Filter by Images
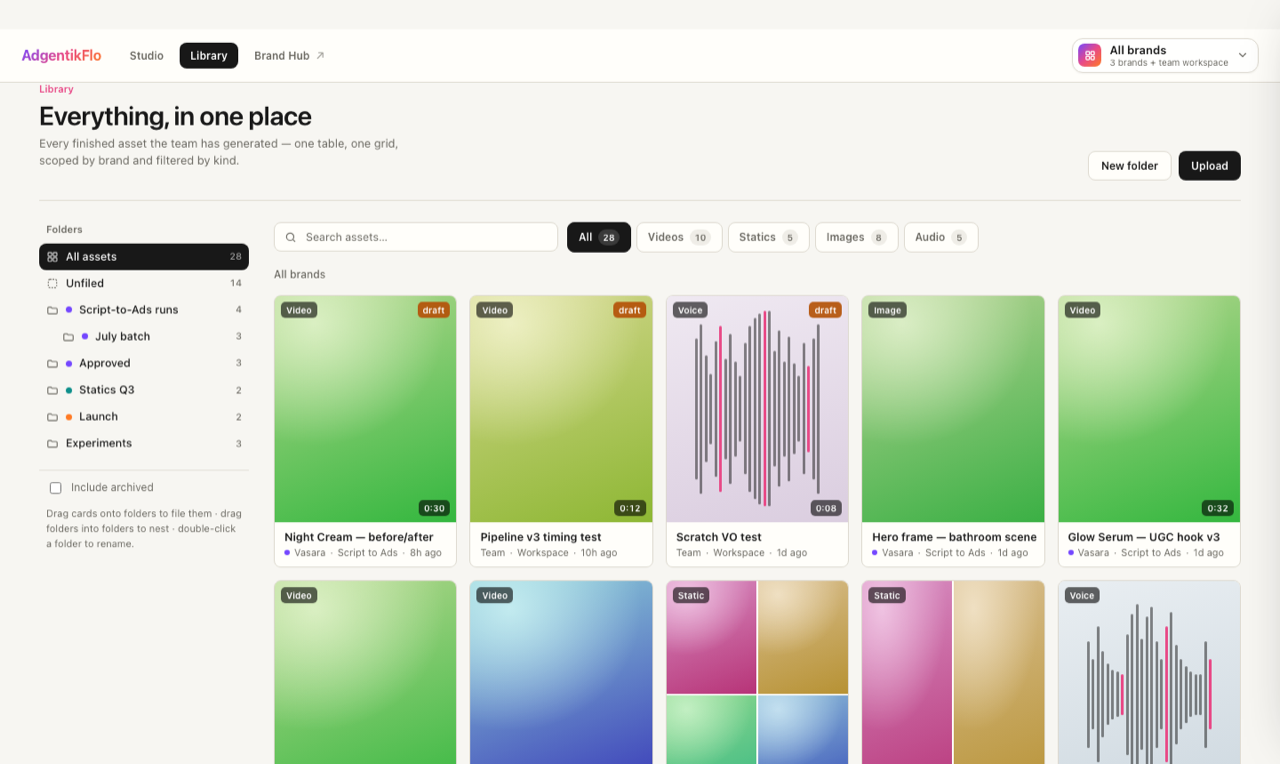This screenshot has width=1280, height=764. click(x=856, y=237)
